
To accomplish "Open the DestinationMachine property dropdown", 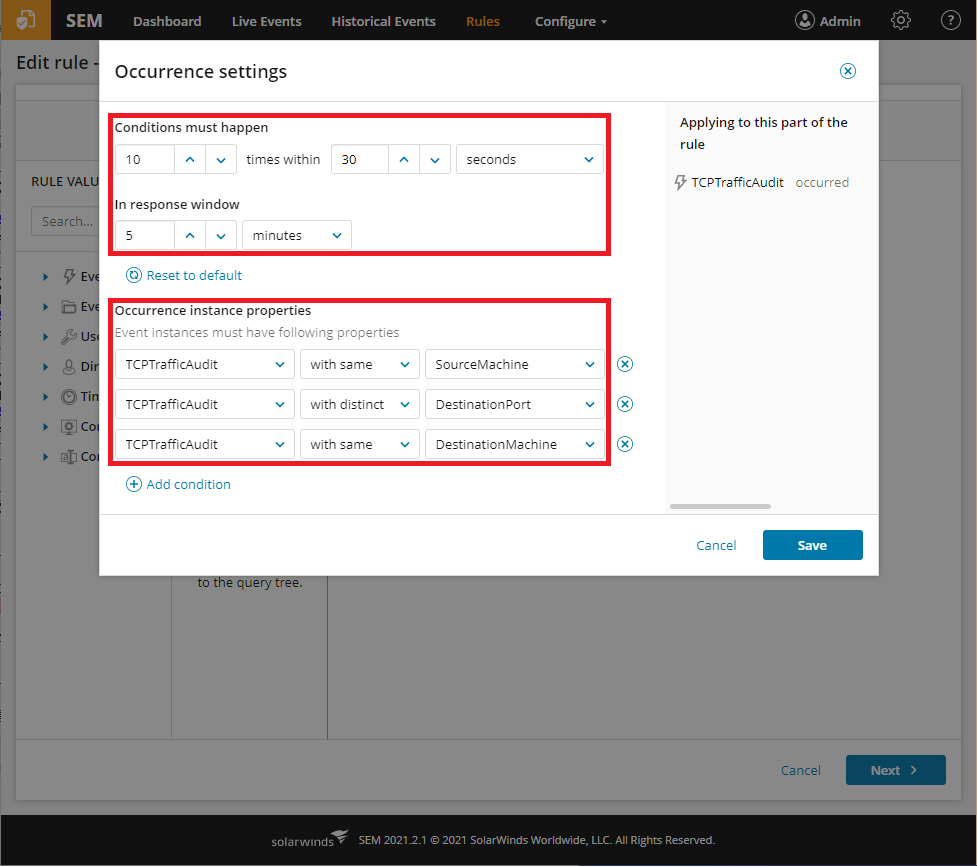I will [515, 444].
